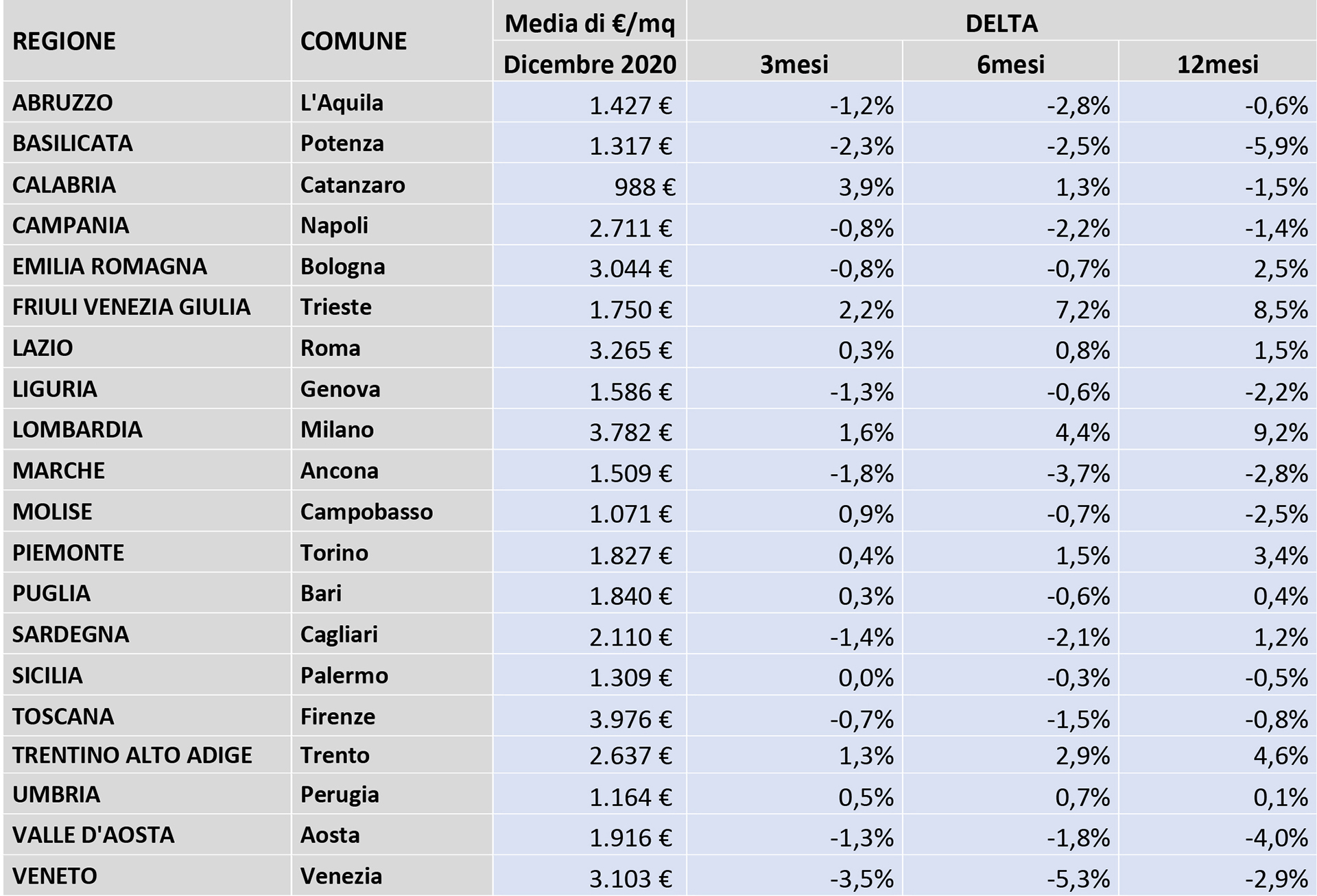Select the 9,2% twelve-month delta cell
This screenshot has height=896, width=1317.
click(1280, 432)
